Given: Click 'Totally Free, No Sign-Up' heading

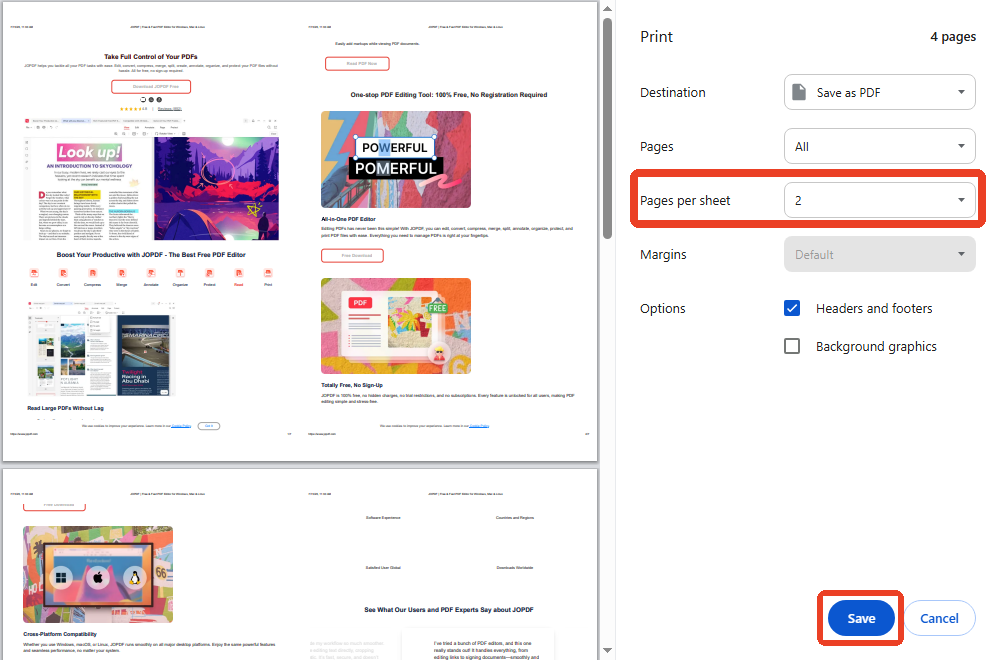Looking at the screenshot, I should pos(352,385).
